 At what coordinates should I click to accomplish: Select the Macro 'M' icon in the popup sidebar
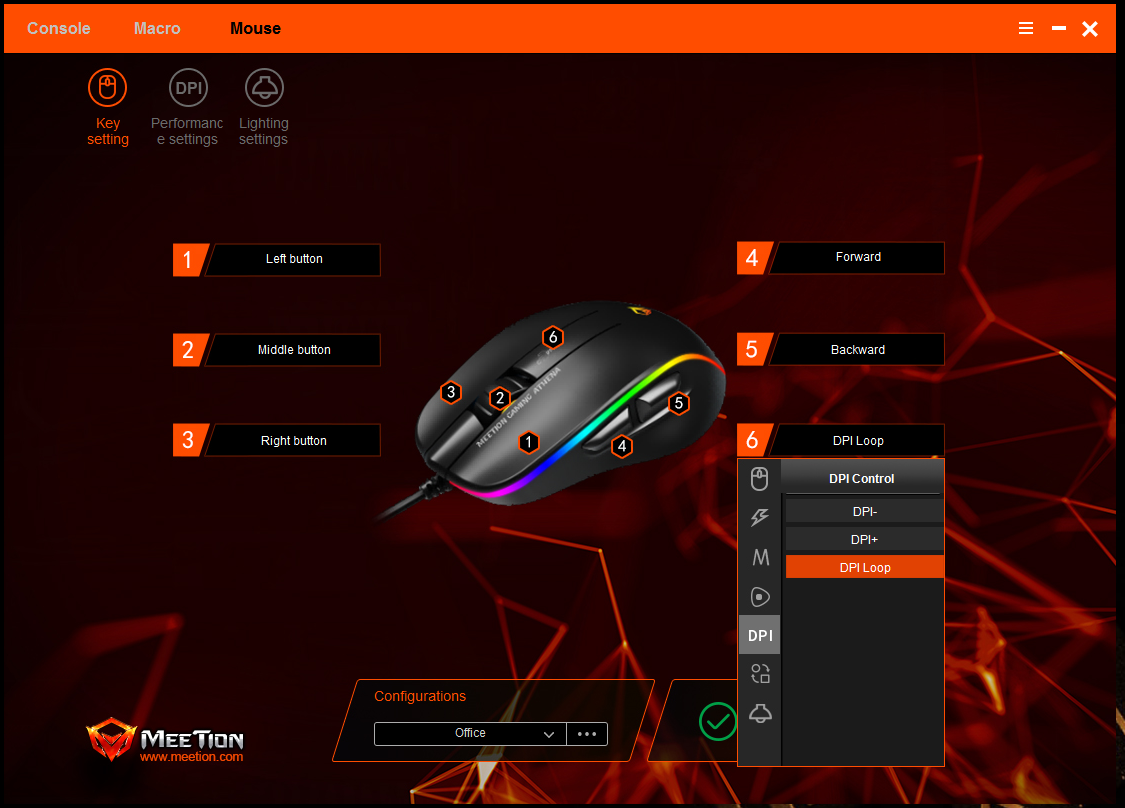(x=759, y=557)
